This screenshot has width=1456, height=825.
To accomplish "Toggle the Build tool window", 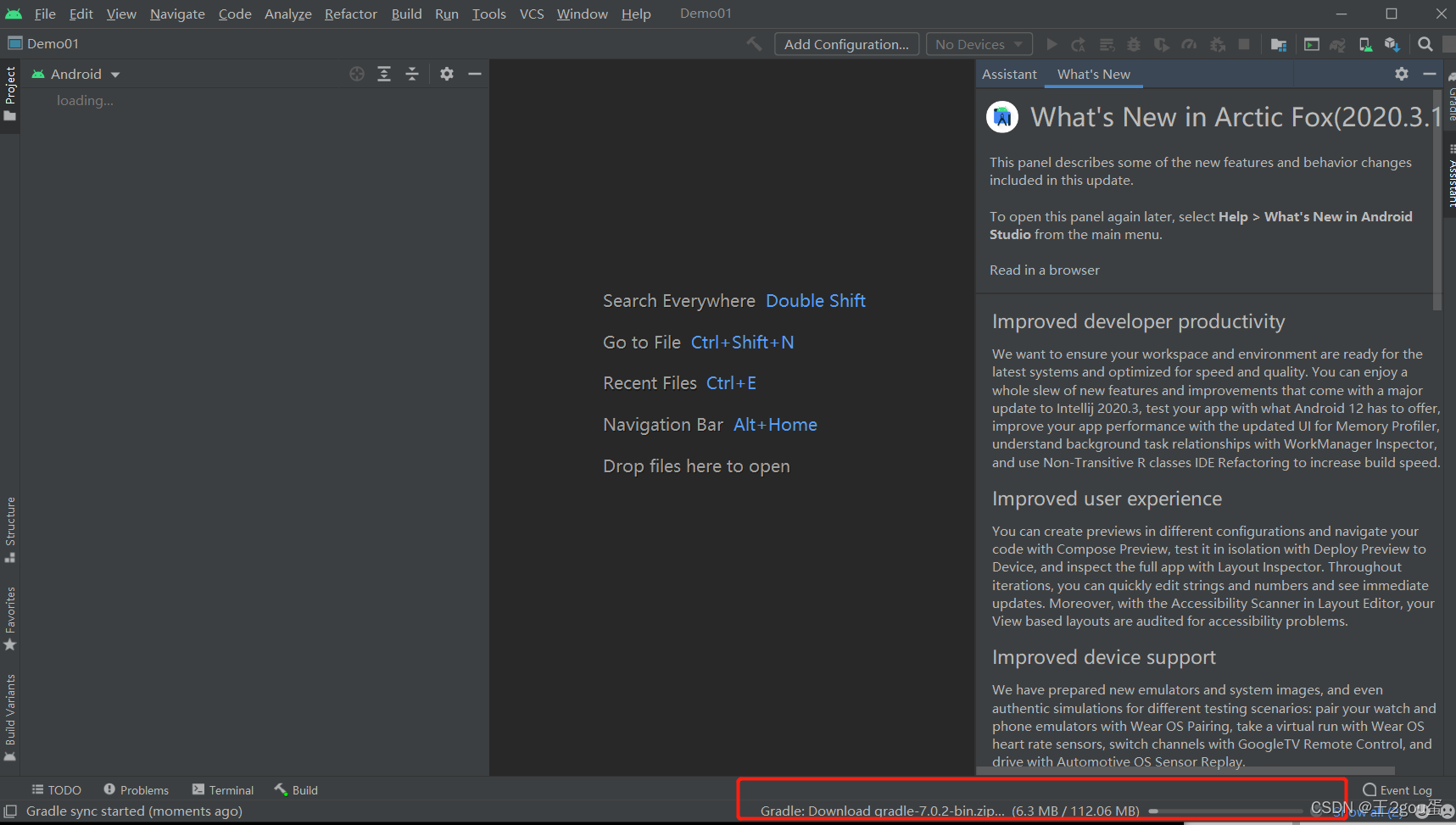I will [x=296, y=789].
